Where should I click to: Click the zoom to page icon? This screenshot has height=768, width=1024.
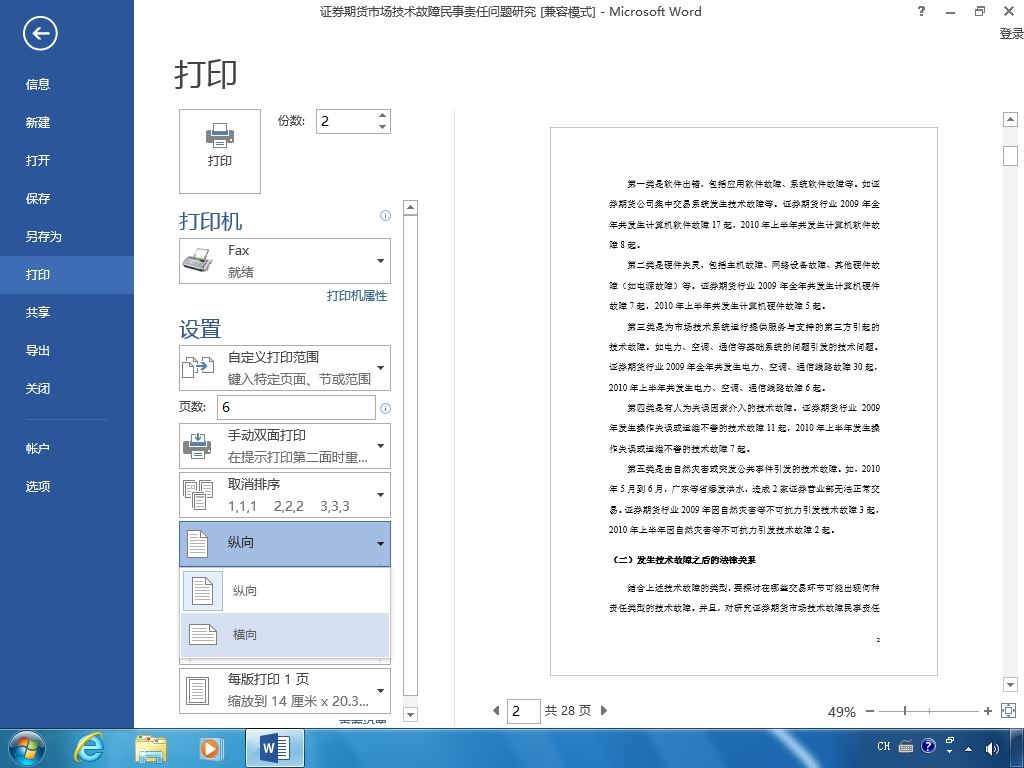click(x=1008, y=711)
